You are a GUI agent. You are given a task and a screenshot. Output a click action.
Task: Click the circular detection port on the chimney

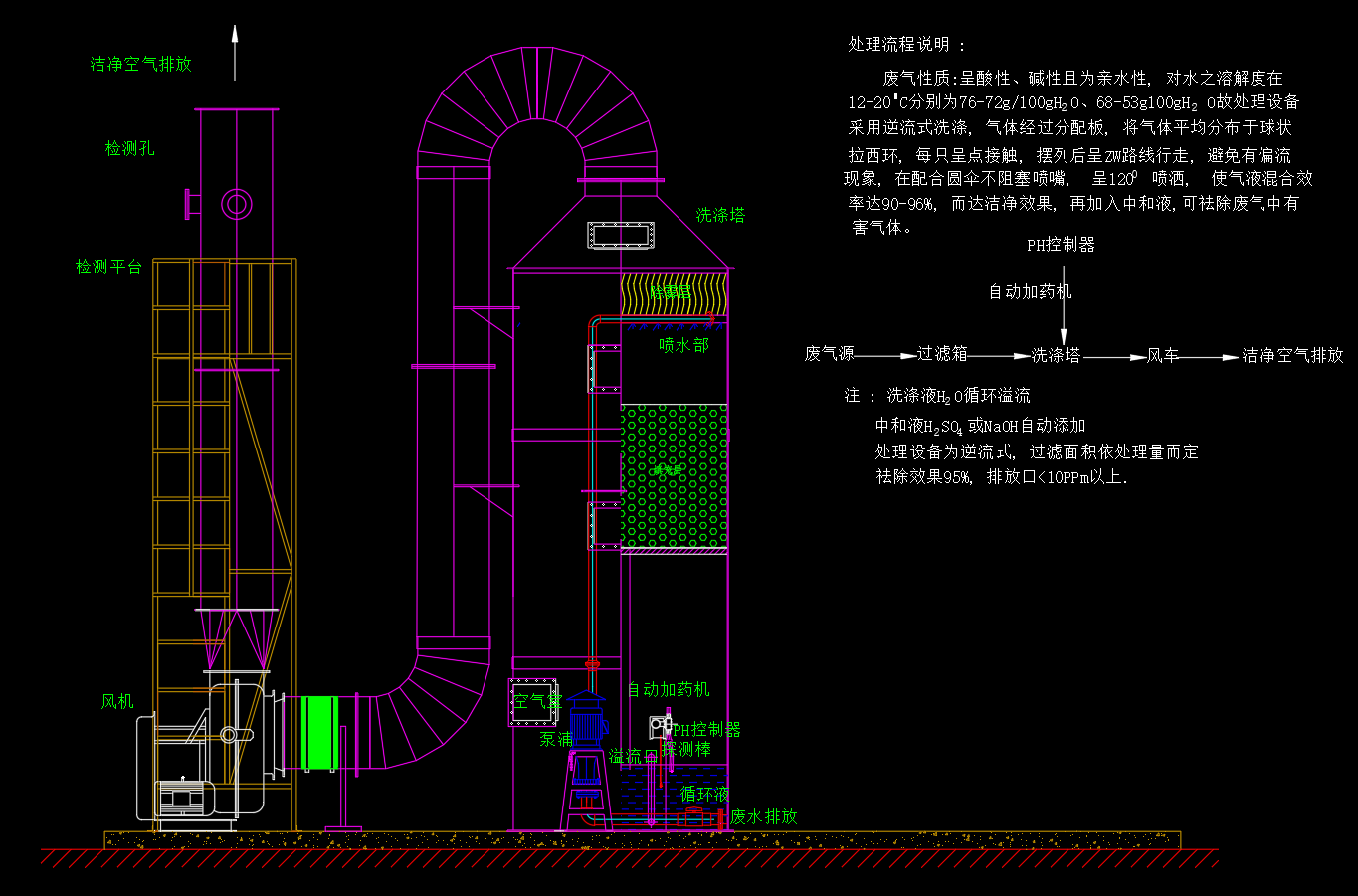[236, 204]
